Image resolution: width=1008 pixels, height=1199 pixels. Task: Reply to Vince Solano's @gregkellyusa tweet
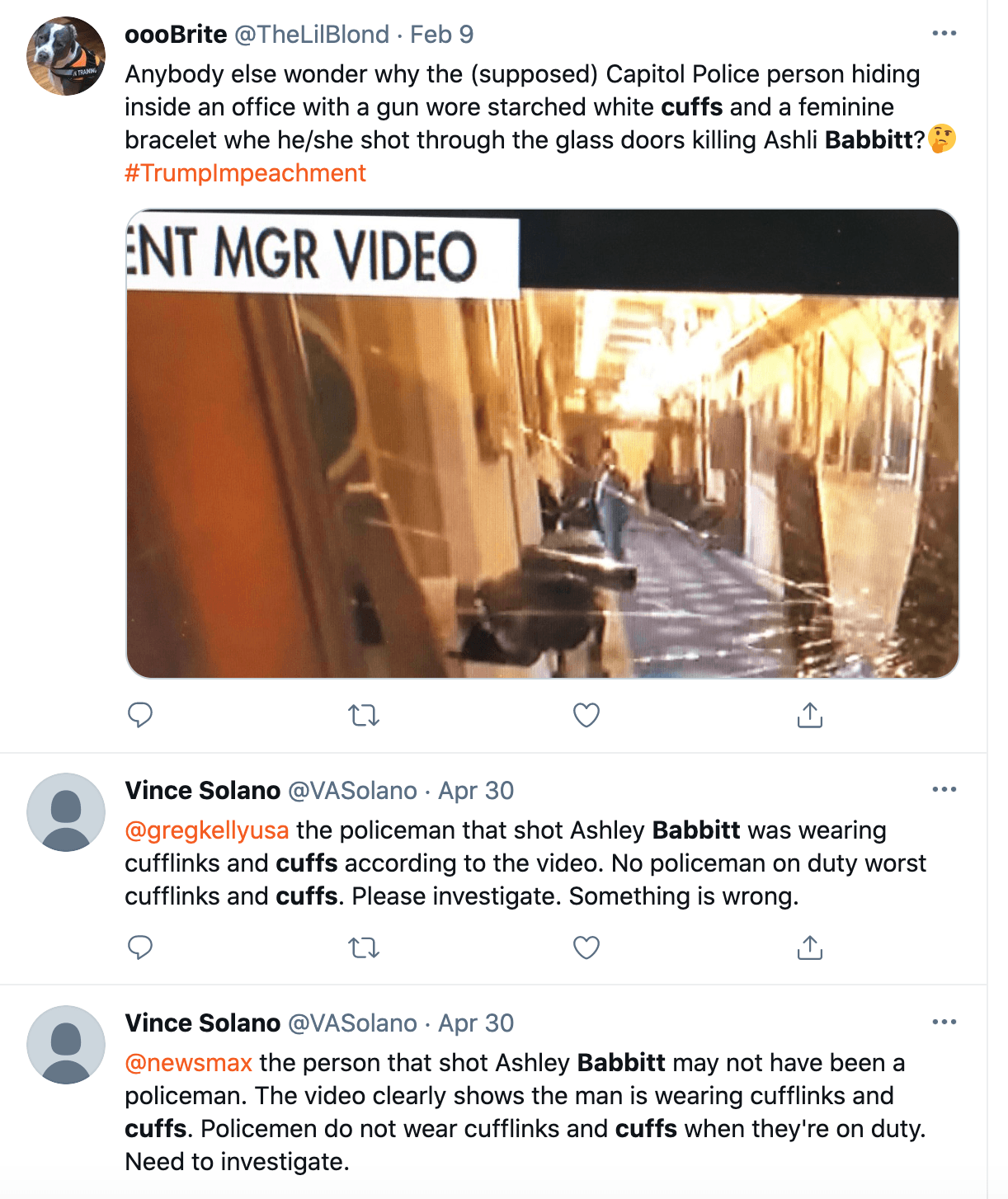click(140, 947)
